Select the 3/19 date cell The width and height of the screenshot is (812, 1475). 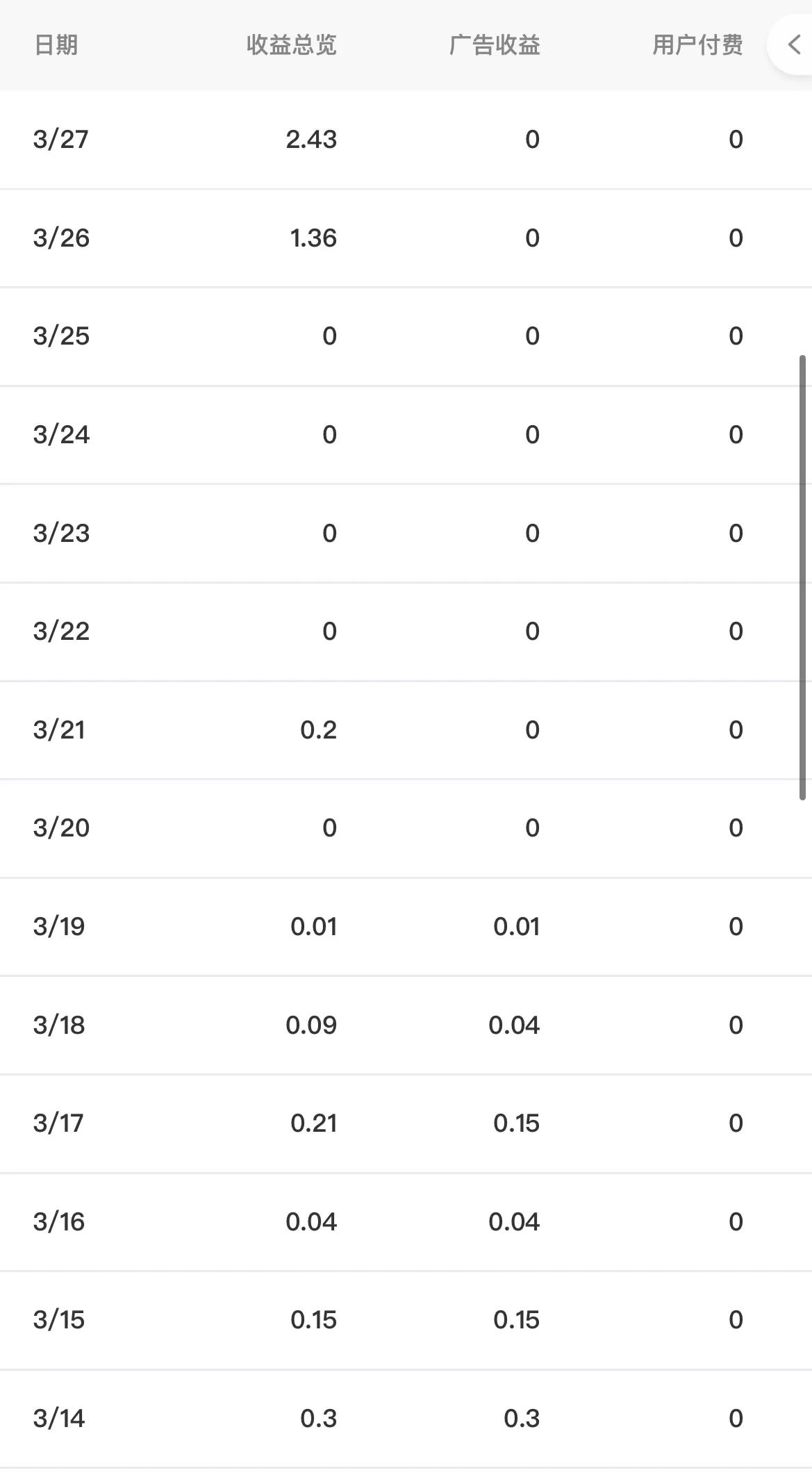[x=59, y=927]
